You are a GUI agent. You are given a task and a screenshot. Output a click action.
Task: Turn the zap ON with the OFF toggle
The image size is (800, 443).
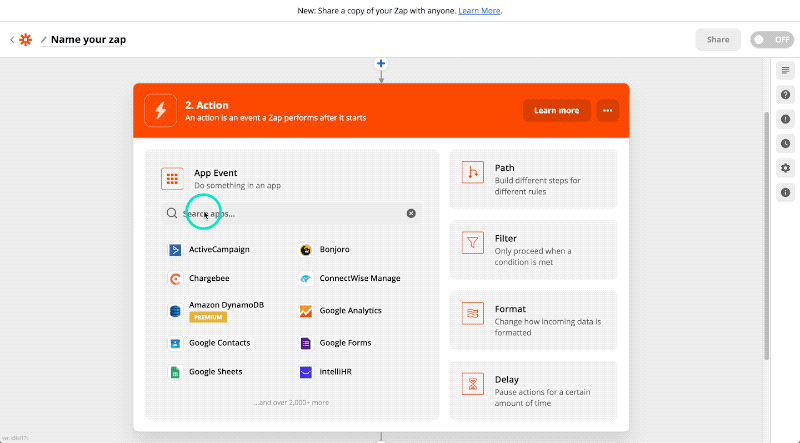771,39
